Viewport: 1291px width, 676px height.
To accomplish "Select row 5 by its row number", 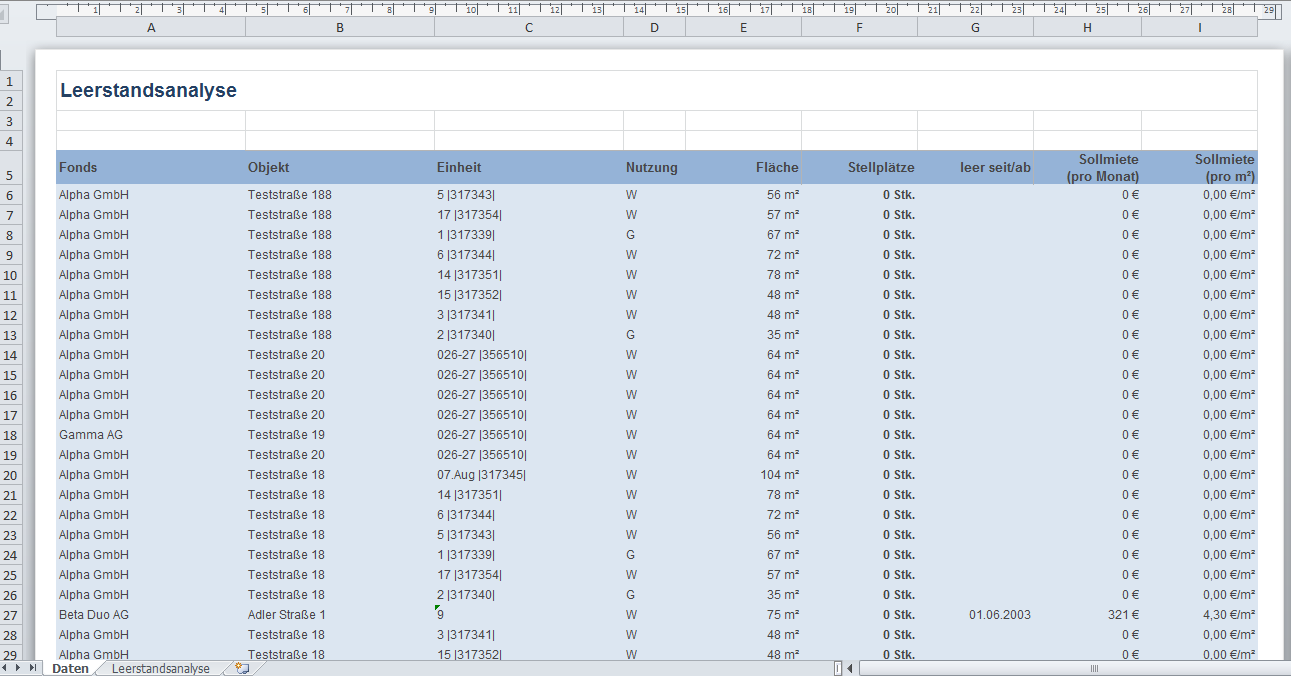I will (x=11, y=167).
